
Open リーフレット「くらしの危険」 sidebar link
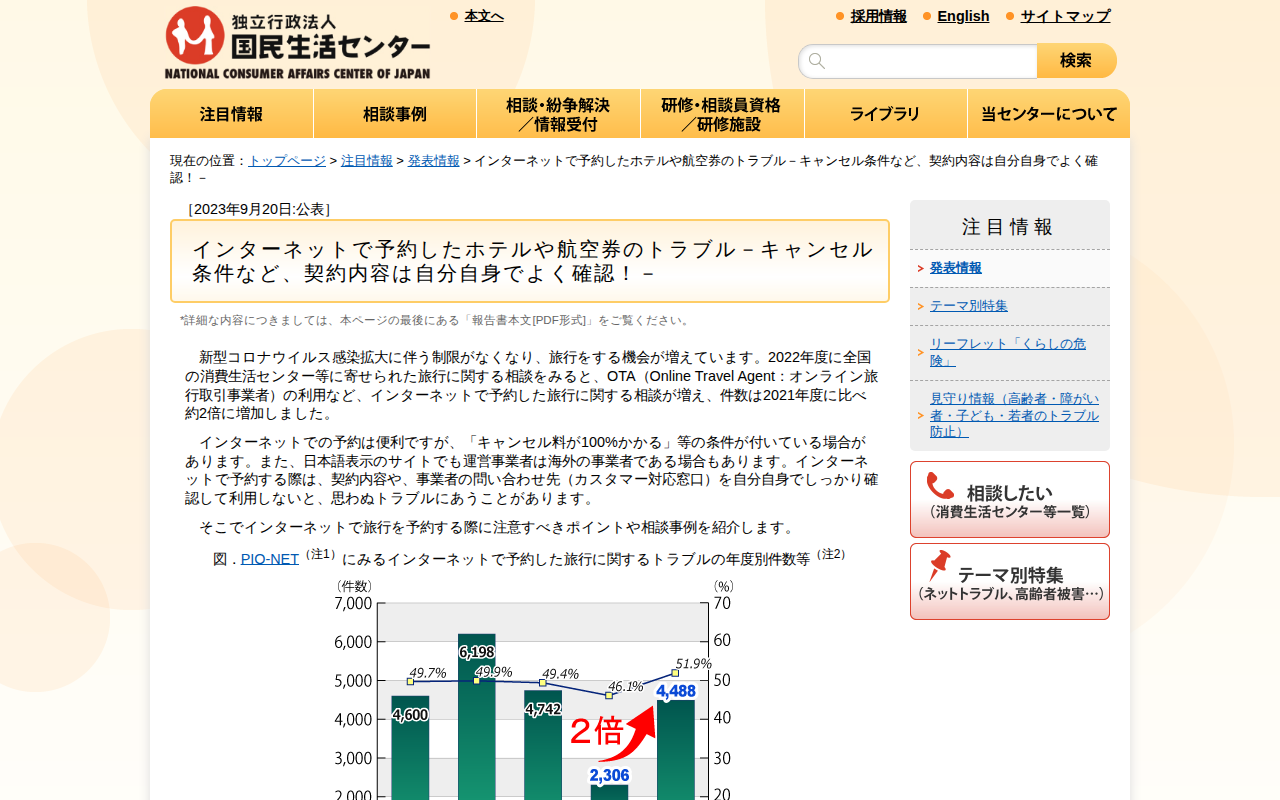click(1008, 352)
